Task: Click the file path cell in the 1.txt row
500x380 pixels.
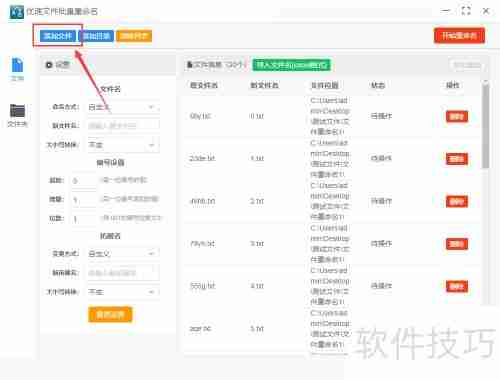Action: pyautogui.click(x=330, y=159)
